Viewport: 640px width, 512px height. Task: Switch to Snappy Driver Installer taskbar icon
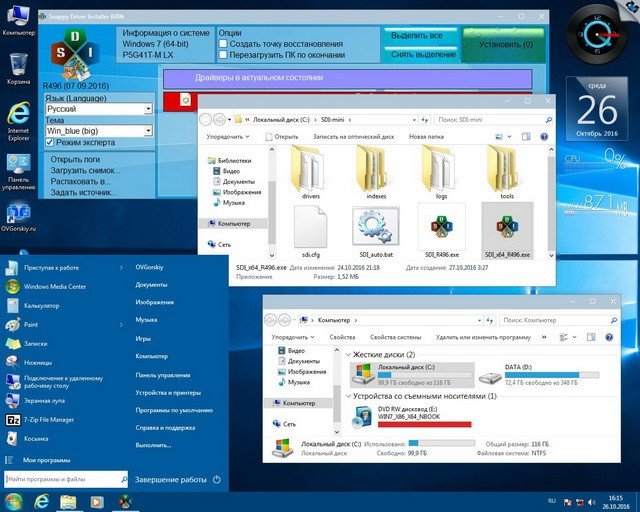click(124, 502)
